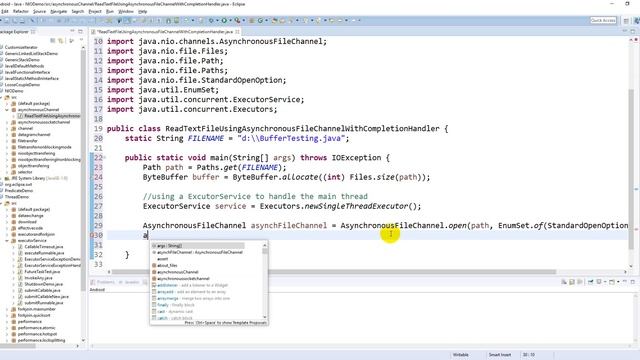Screen dimensions: 640x360
Task: Open the Refactor menu
Action: [21, 11]
